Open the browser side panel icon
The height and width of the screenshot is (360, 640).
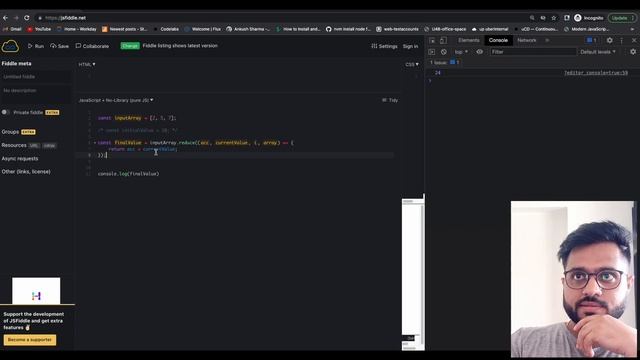(567, 18)
